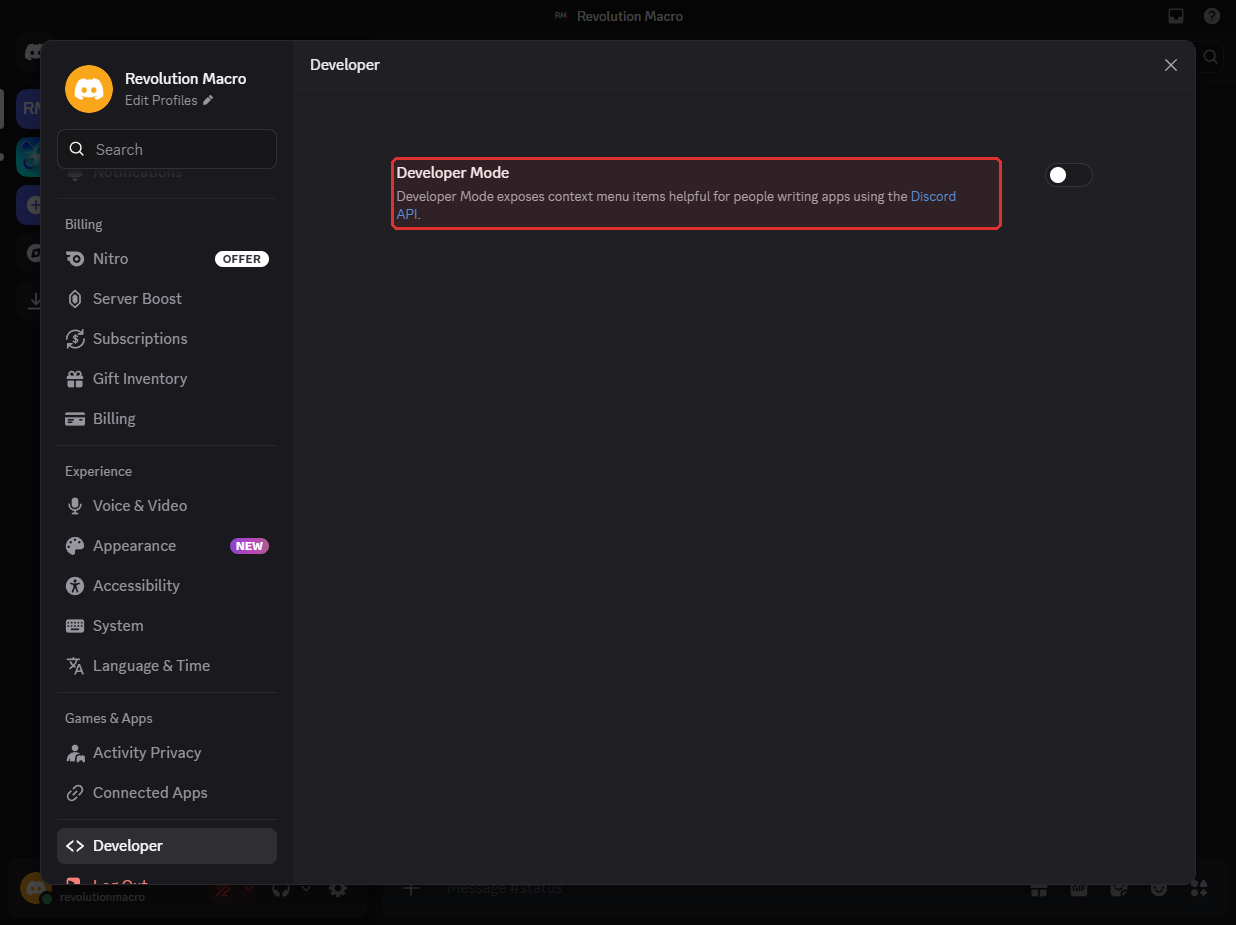The width and height of the screenshot is (1236, 925).
Task: Click the Accessibility person icon
Action: [75, 585]
